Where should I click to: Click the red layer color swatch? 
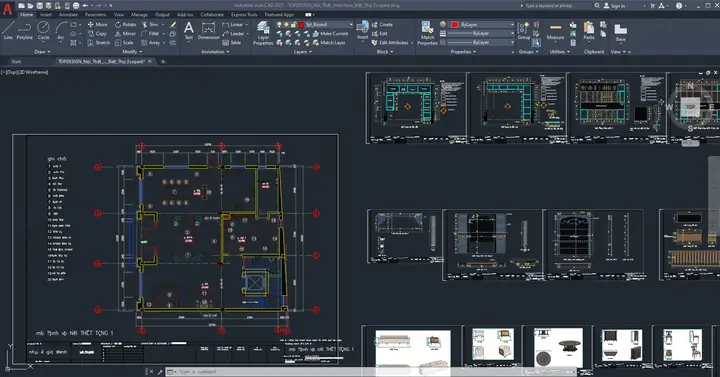[x=301, y=24]
